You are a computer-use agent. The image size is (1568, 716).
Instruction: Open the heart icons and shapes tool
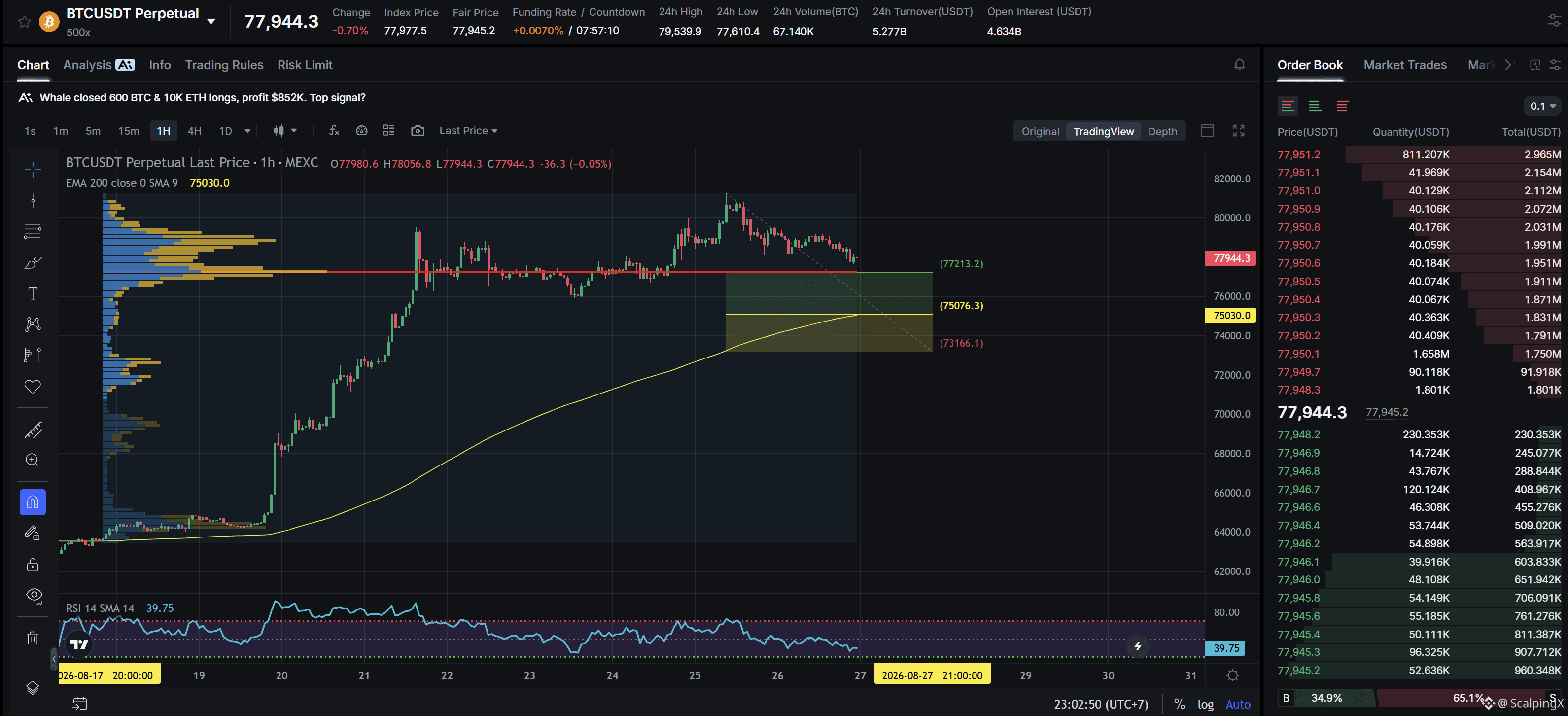click(33, 386)
